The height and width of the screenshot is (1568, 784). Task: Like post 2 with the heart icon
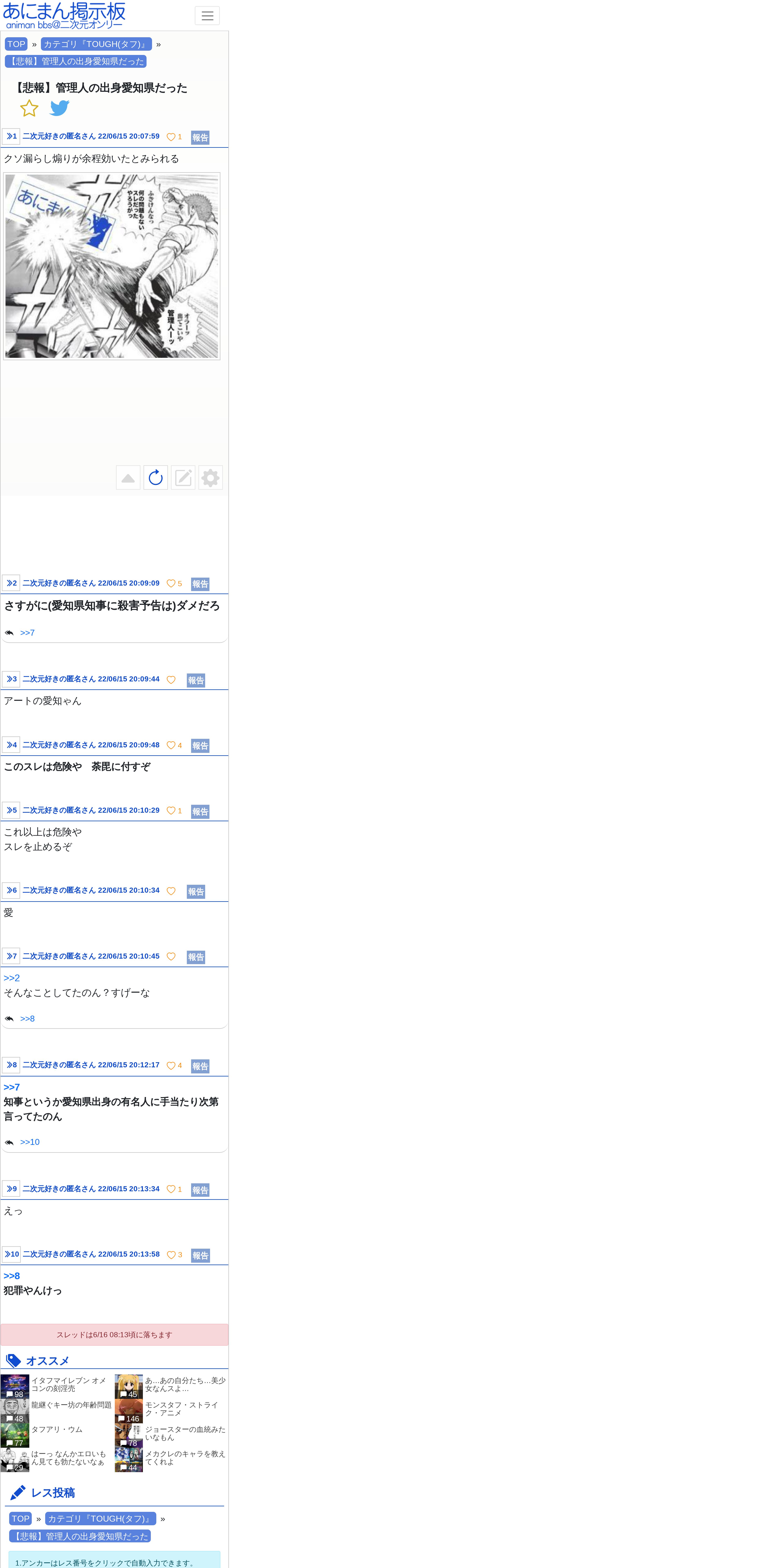pos(171,584)
